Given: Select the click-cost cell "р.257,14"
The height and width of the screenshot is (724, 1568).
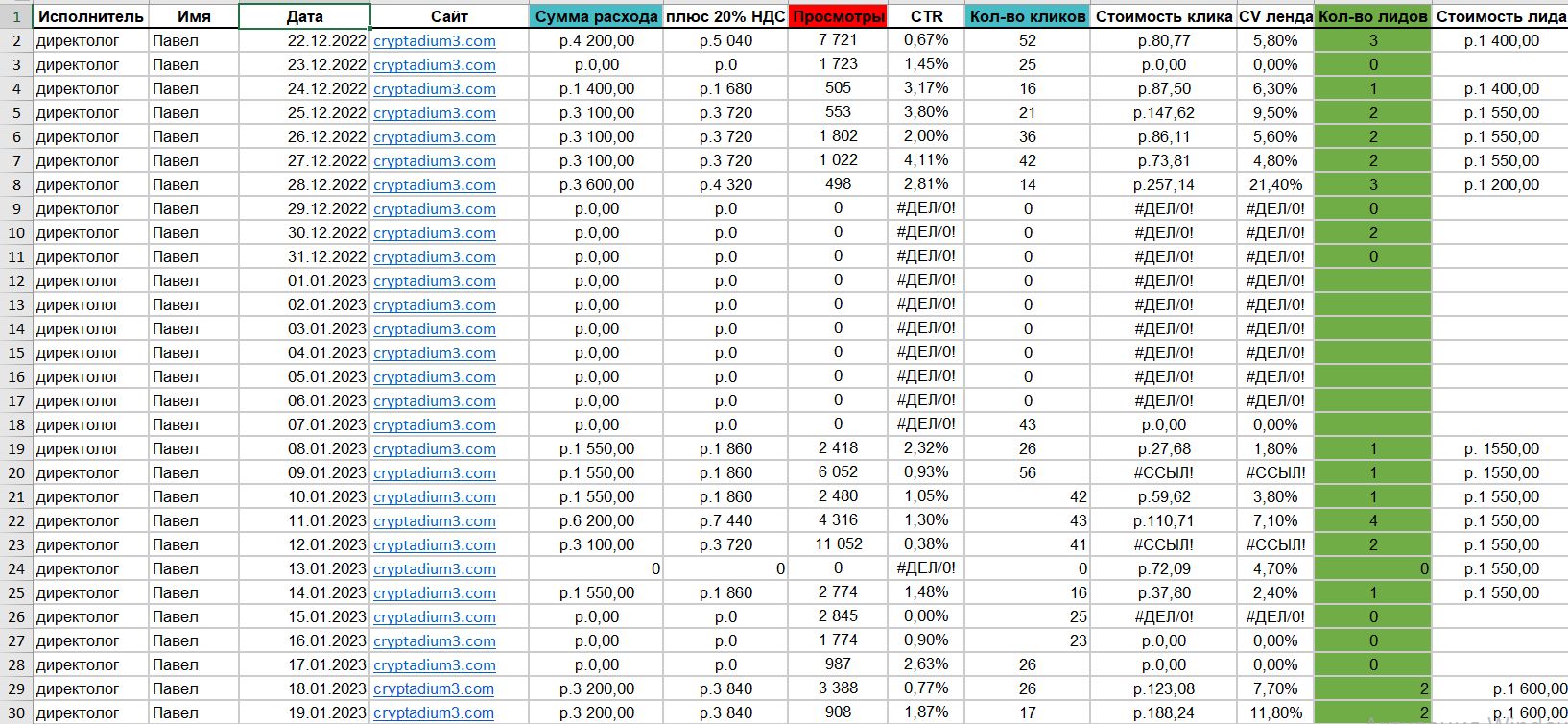Looking at the screenshot, I should click(1164, 184).
